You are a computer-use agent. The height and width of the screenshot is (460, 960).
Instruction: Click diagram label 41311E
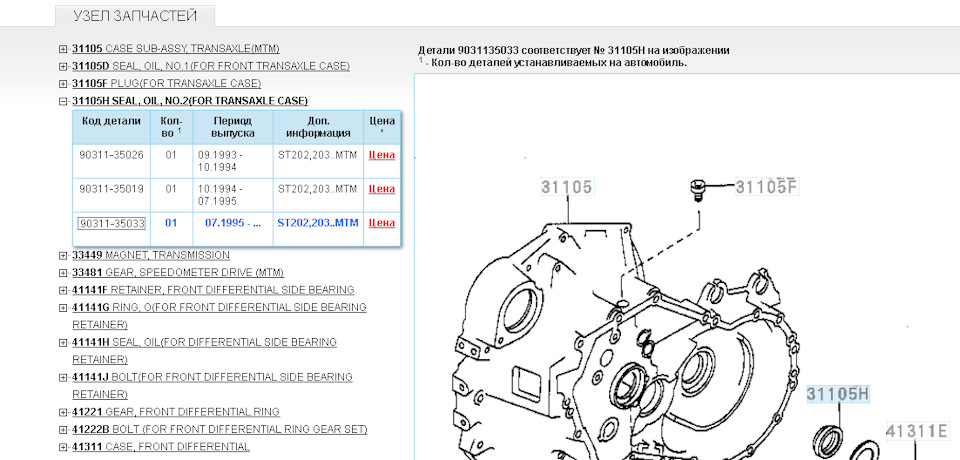click(x=917, y=431)
